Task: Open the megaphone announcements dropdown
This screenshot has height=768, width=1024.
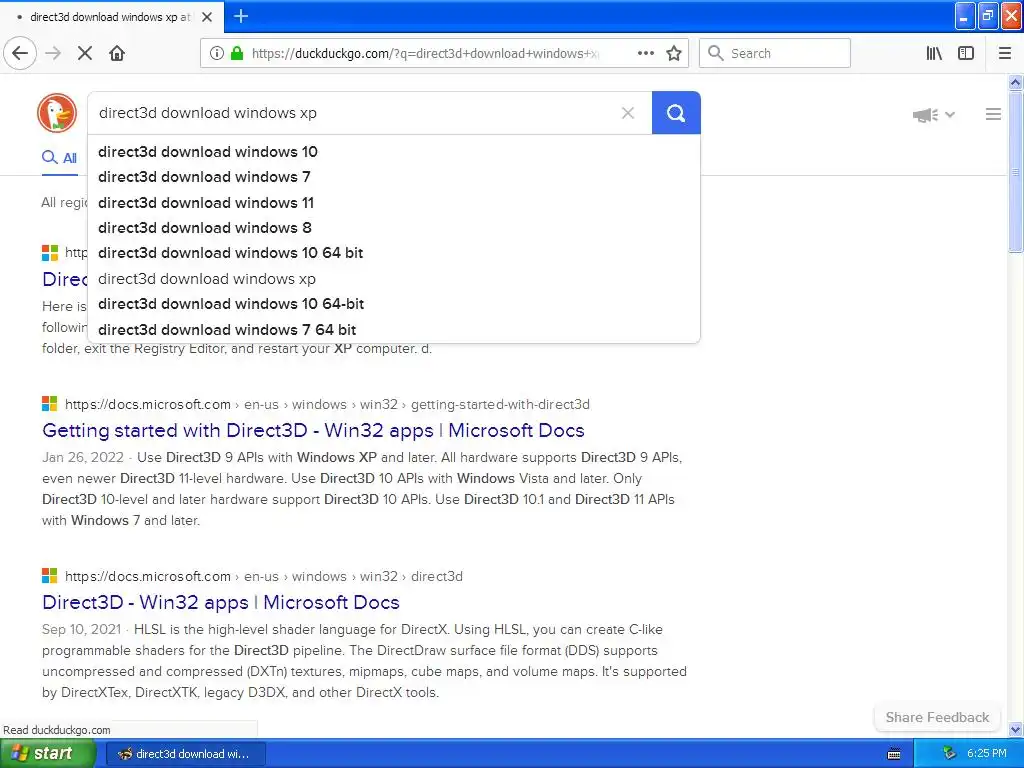Action: (933, 115)
